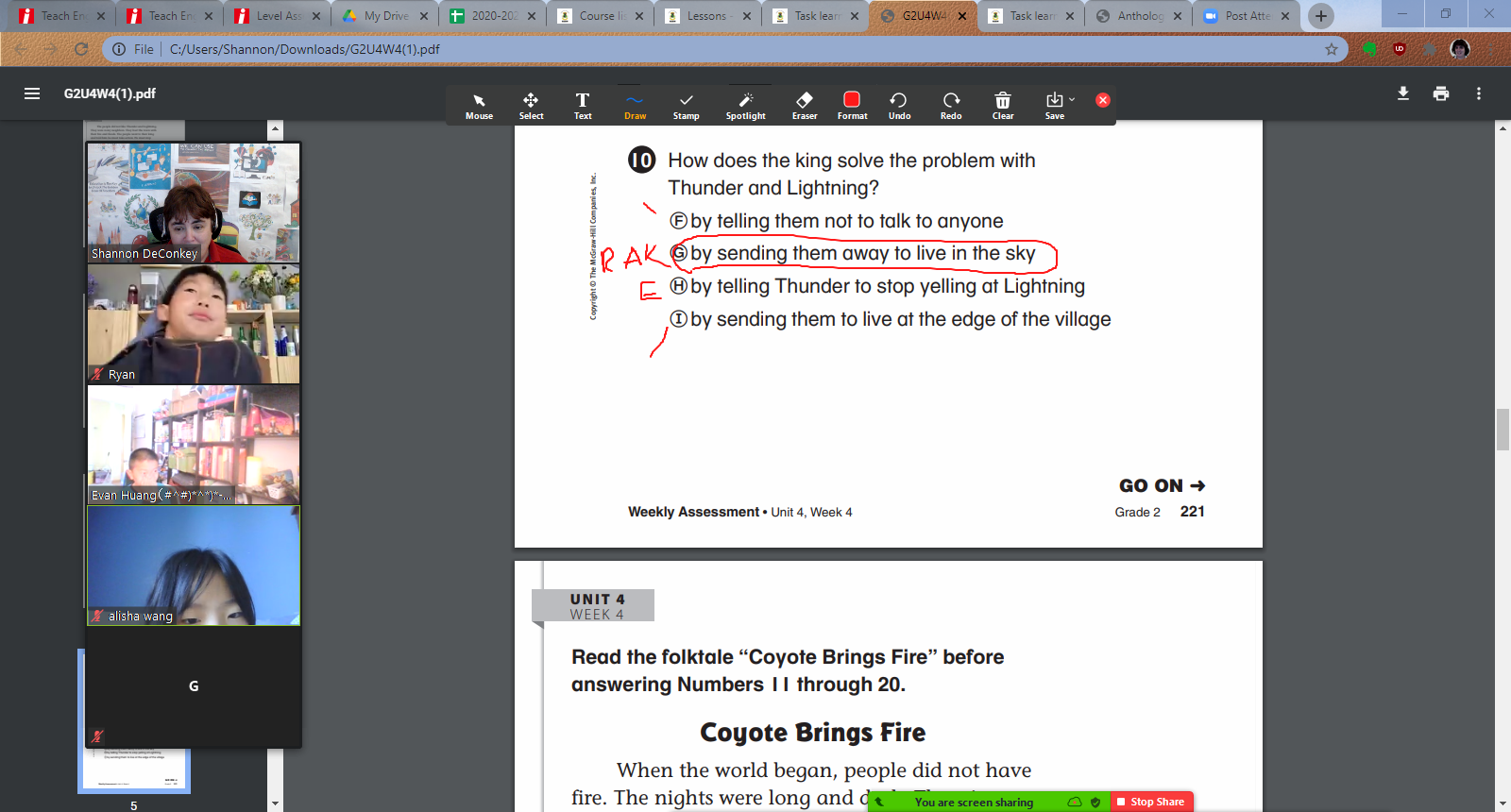This screenshot has height=812, width=1511.
Task: Close the G2U4W4 tab
Action: coord(962,16)
